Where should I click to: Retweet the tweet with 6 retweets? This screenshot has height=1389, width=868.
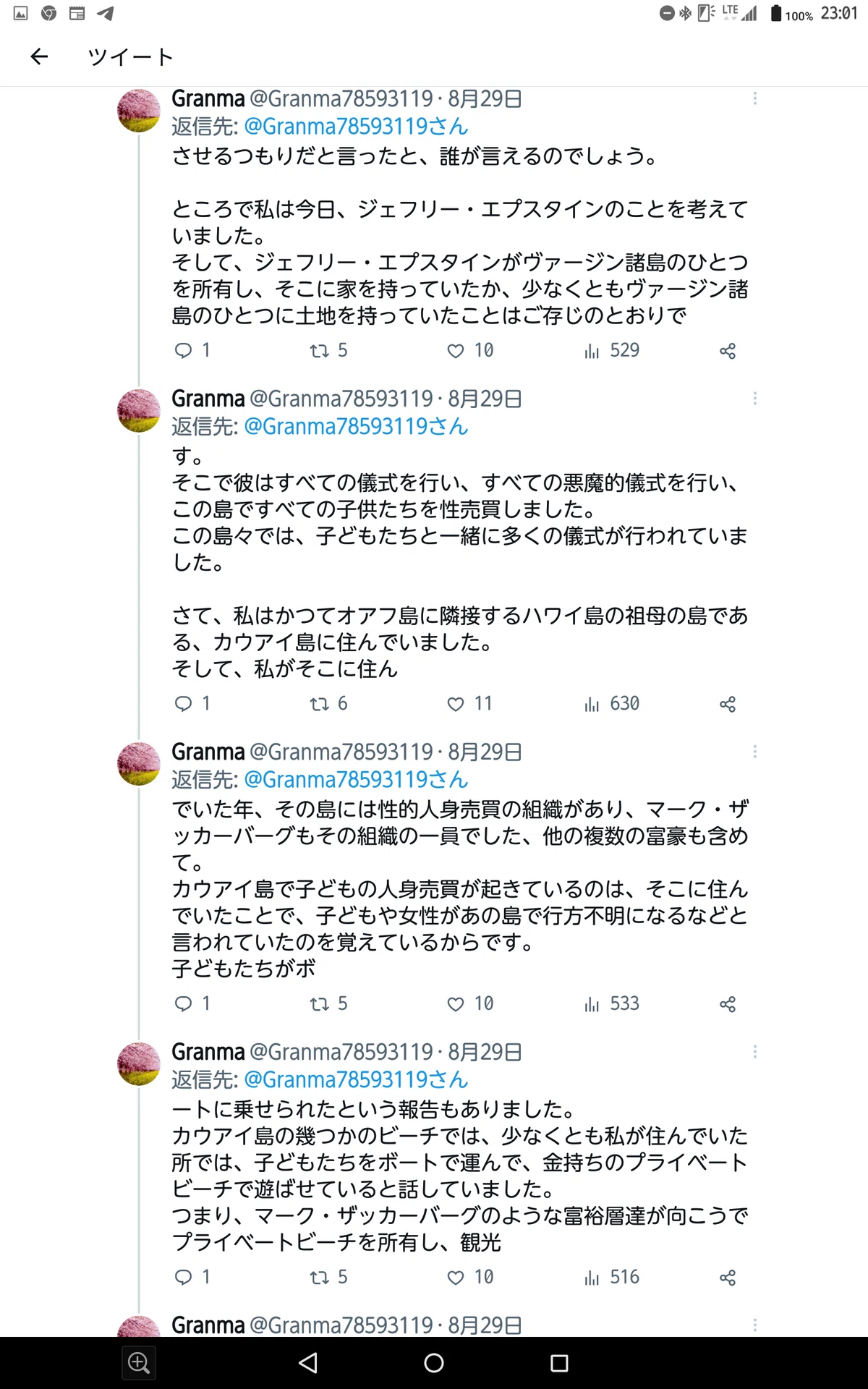(x=328, y=704)
